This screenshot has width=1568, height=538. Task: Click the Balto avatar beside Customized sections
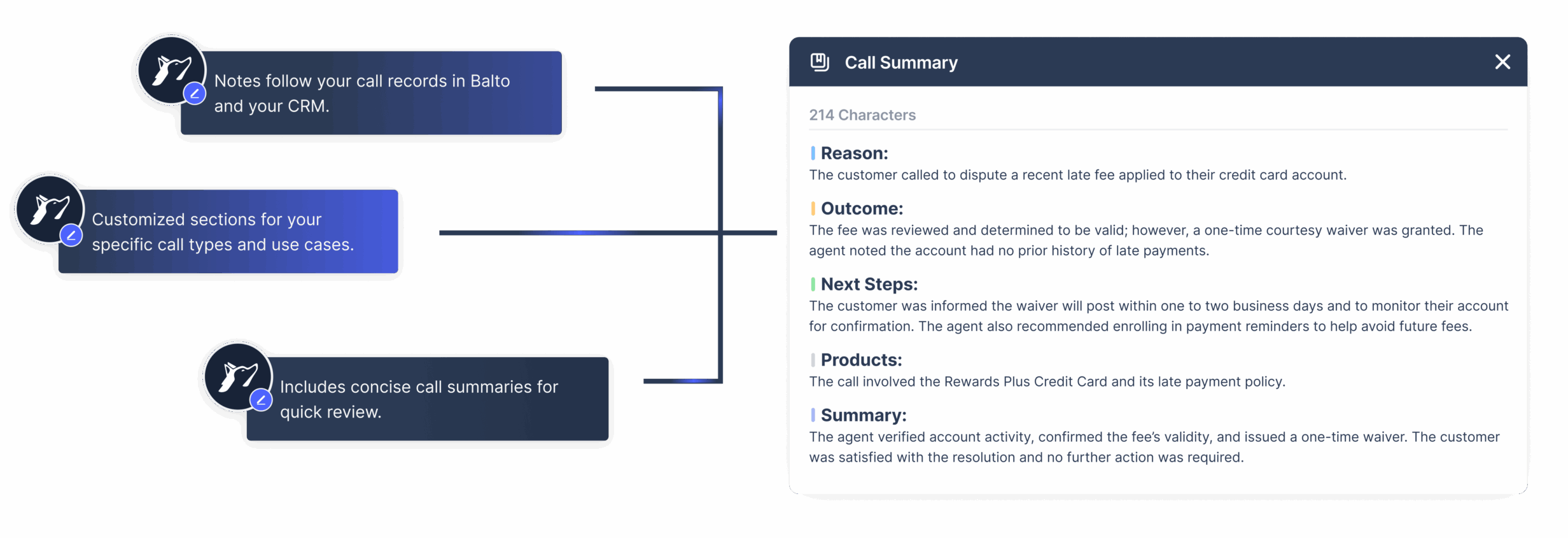[50, 209]
